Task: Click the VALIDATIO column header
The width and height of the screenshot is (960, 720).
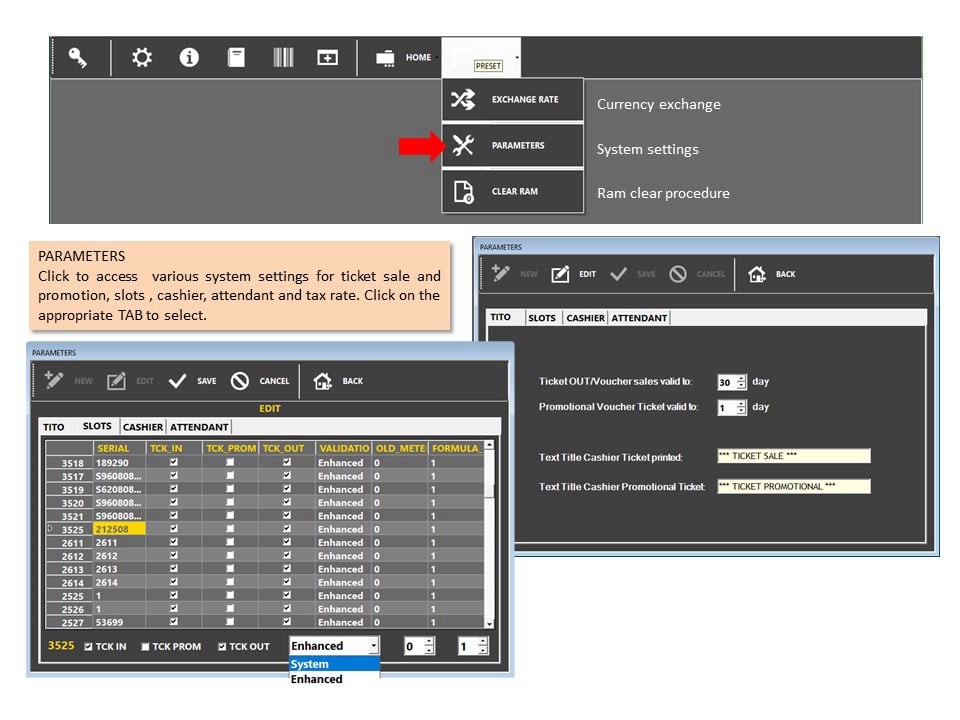Action: point(343,448)
